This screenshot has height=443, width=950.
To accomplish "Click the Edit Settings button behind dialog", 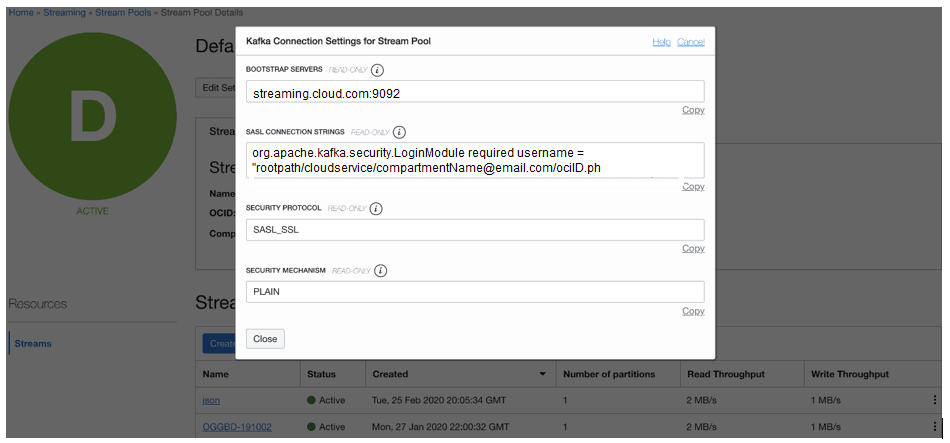I will pos(216,88).
